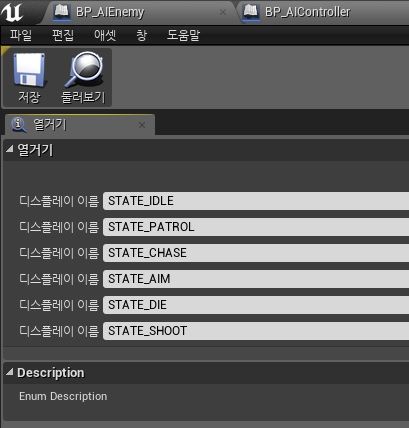Open the 도움말 menu
The height and width of the screenshot is (428, 409).
(183, 35)
